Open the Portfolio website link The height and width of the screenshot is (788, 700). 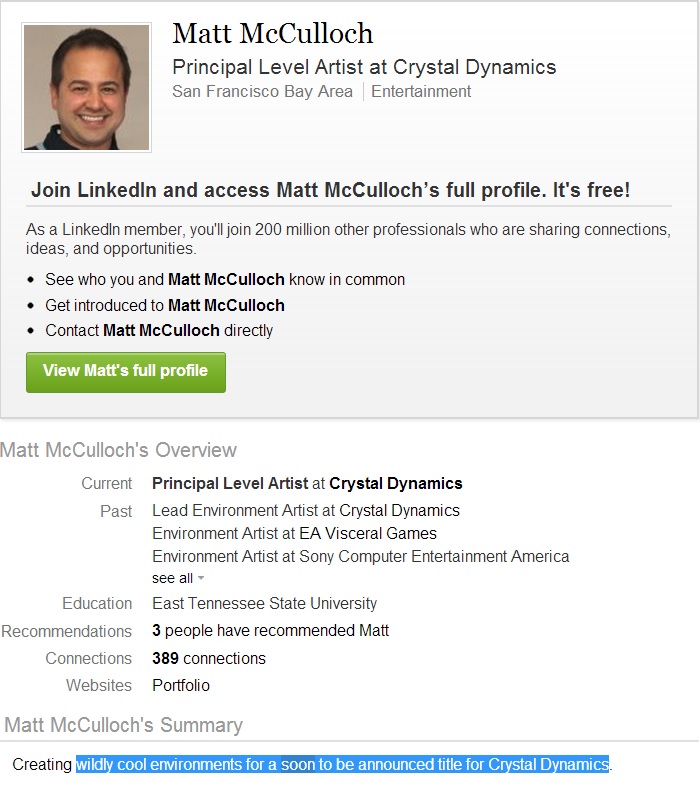click(181, 686)
